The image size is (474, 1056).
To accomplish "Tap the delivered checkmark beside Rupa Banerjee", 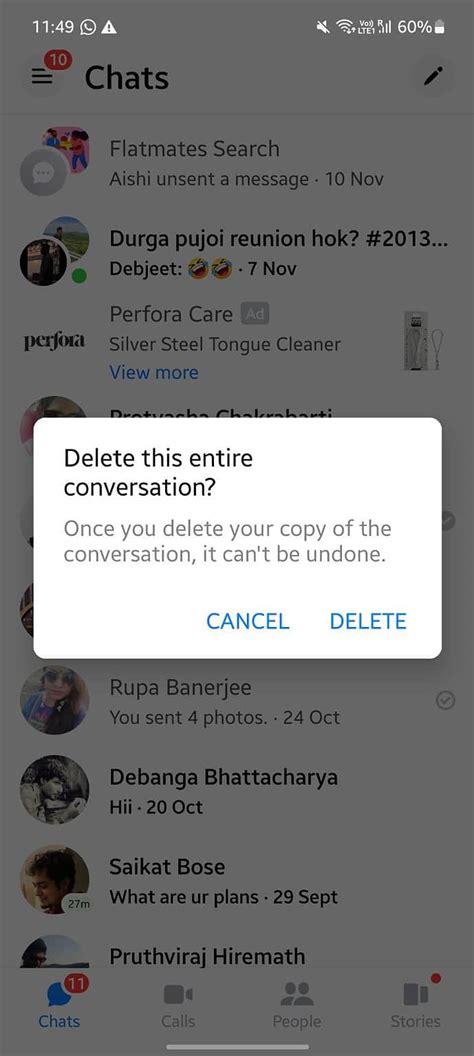I will [x=445, y=701].
